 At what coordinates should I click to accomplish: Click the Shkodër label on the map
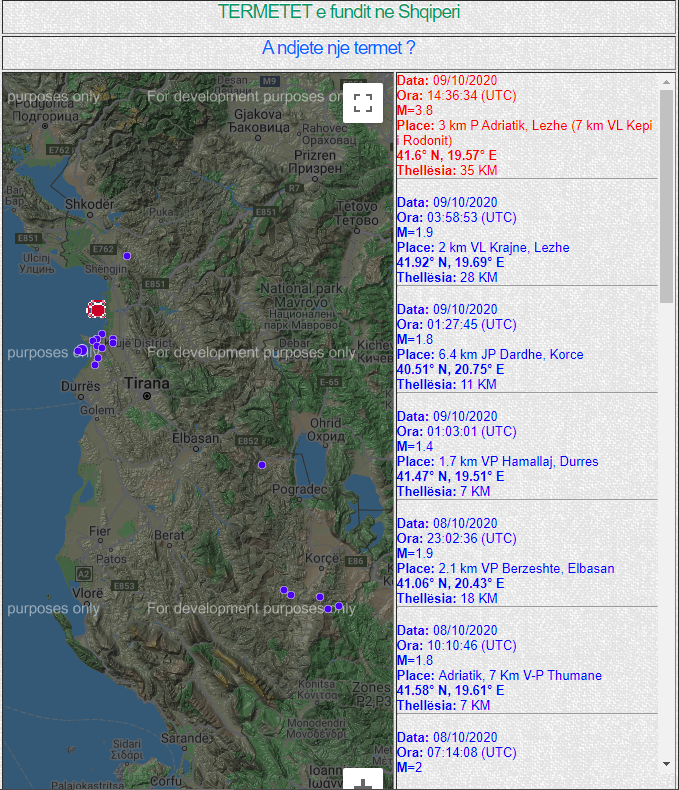[90, 204]
